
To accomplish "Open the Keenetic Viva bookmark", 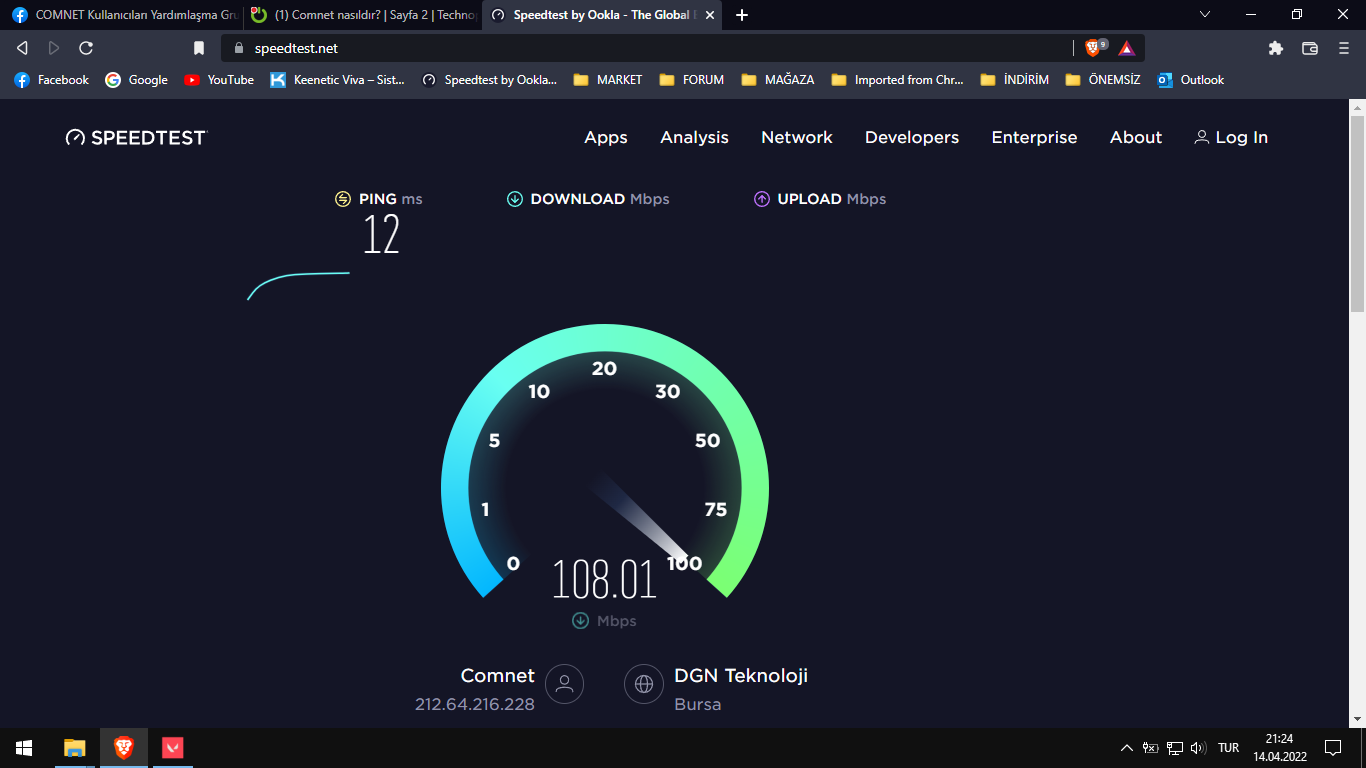I will 338,80.
